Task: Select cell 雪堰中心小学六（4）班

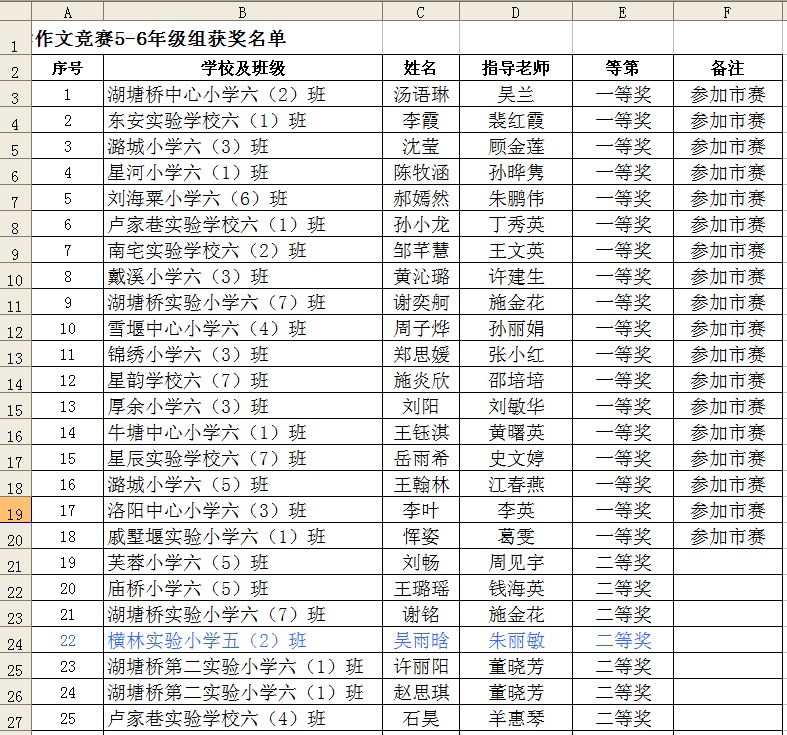Action: (x=243, y=328)
